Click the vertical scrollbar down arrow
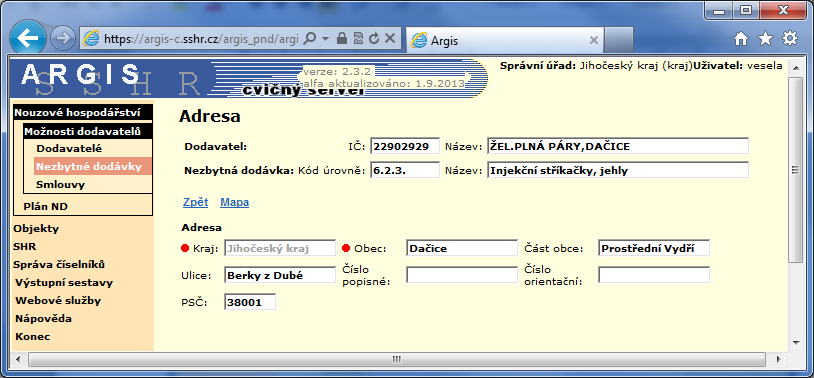Viewport: 814px width, 378px height. [795, 342]
